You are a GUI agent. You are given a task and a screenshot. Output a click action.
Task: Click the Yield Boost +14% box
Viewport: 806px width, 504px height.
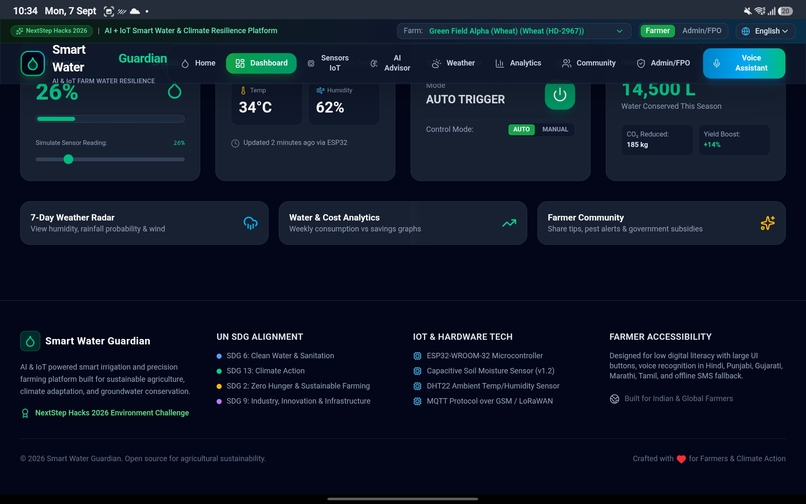click(x=734, y=139)
